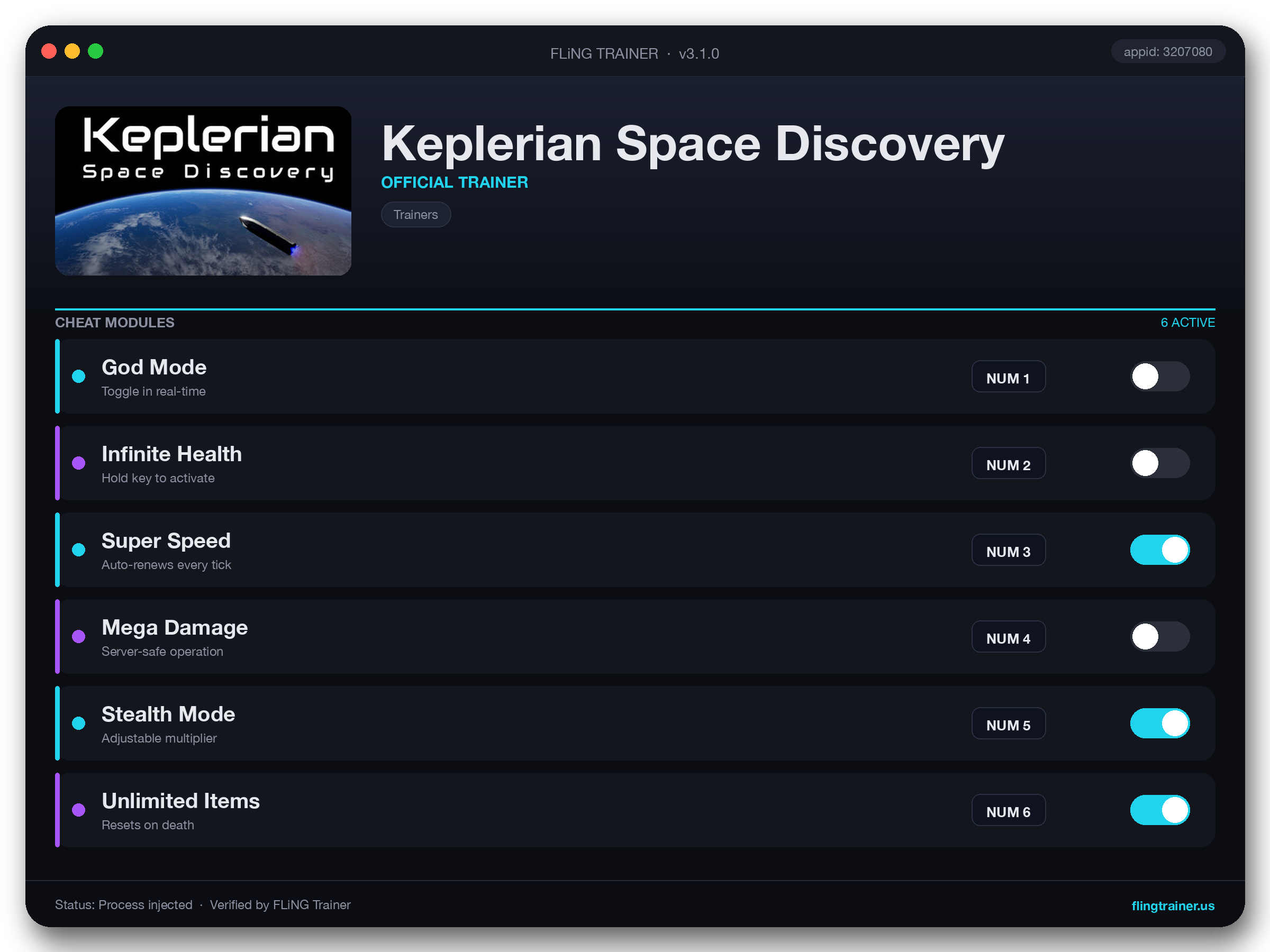Screen dimensions: 1270x952
Task: Click the '6 ACTIVE' counter
Action: coord(1187,323)
